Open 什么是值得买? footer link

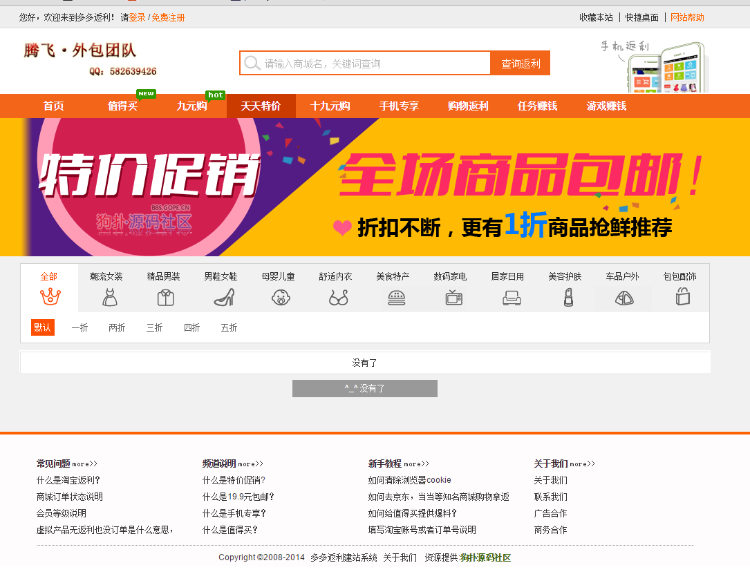coord(230,530)
